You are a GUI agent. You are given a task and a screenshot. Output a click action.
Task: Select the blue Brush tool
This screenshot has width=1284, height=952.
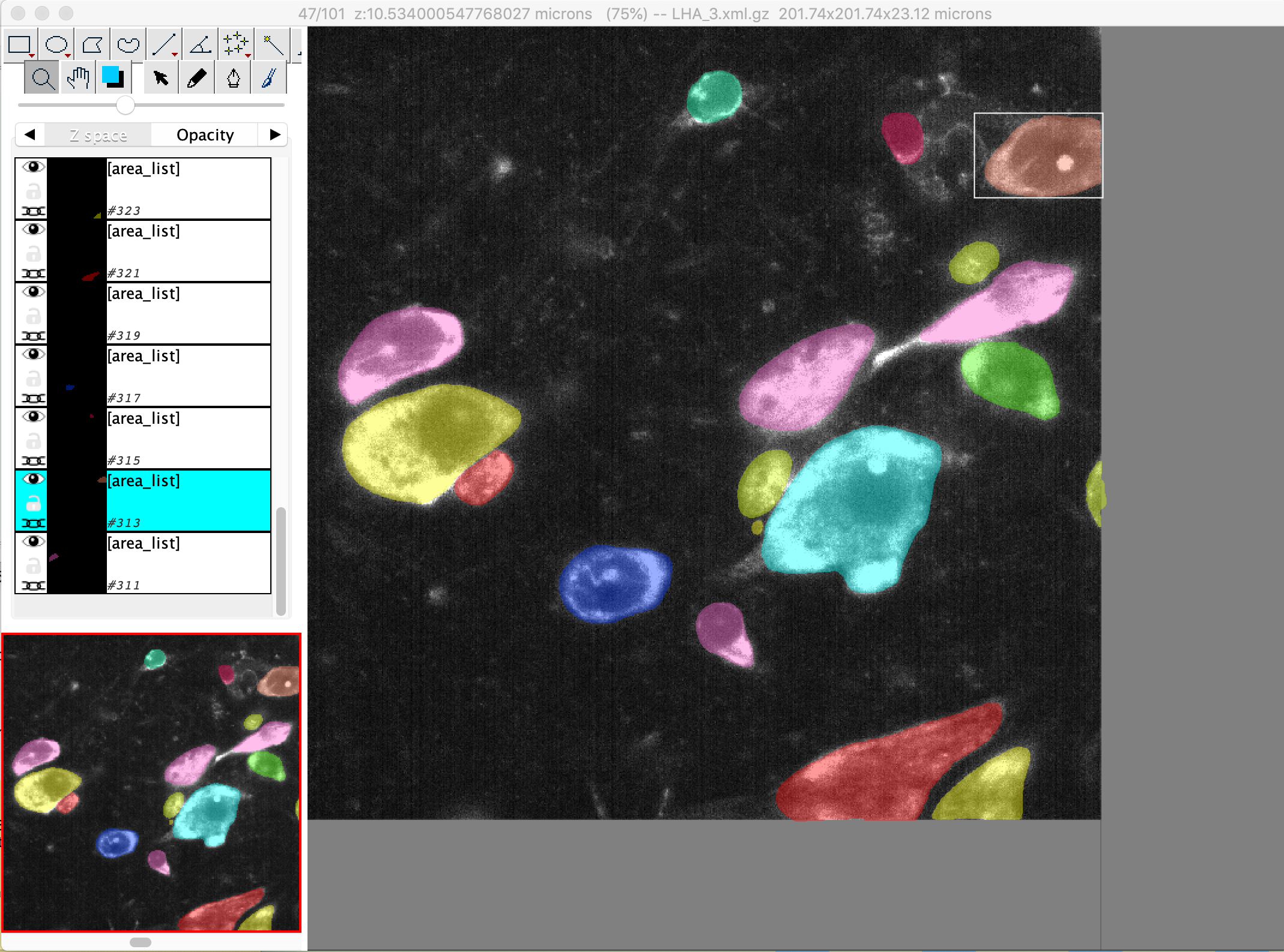(x=269, y=79)
